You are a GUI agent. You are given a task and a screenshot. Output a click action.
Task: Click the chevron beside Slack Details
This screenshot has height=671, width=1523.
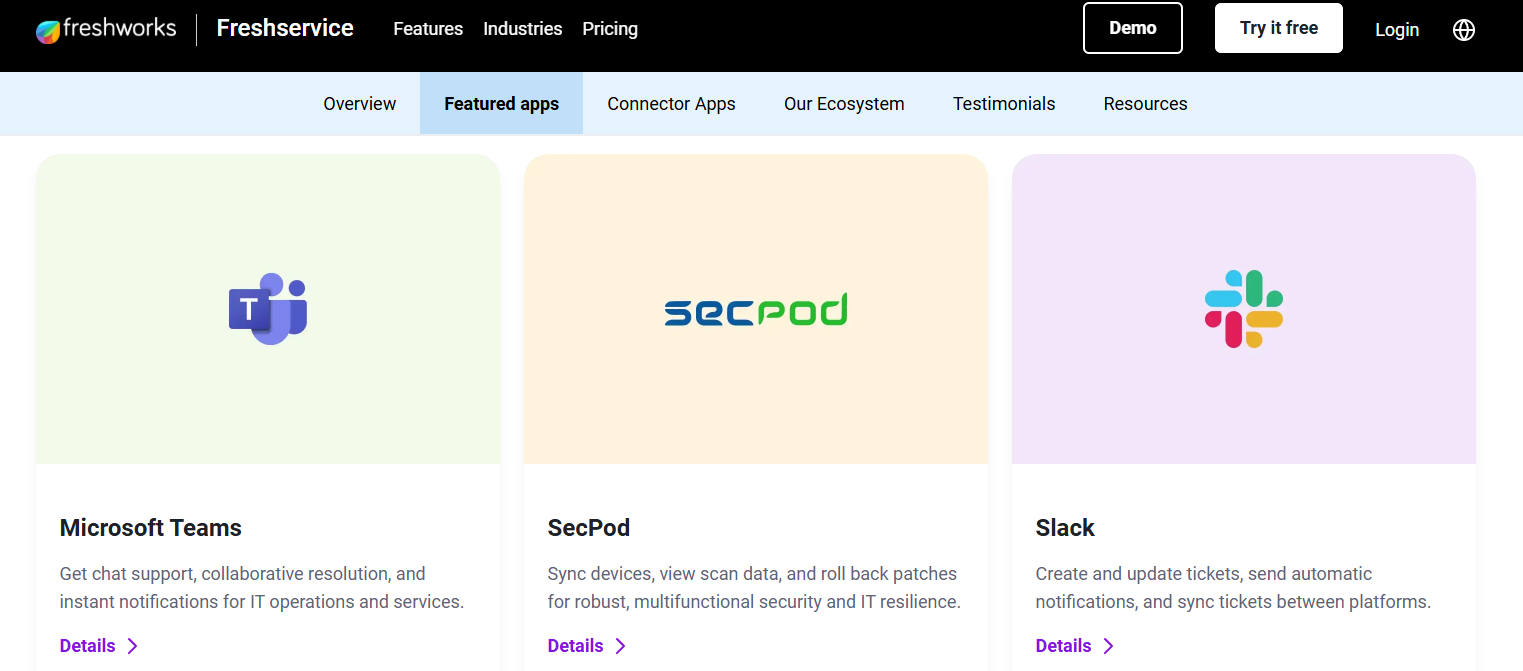[x=1108, y=646]
